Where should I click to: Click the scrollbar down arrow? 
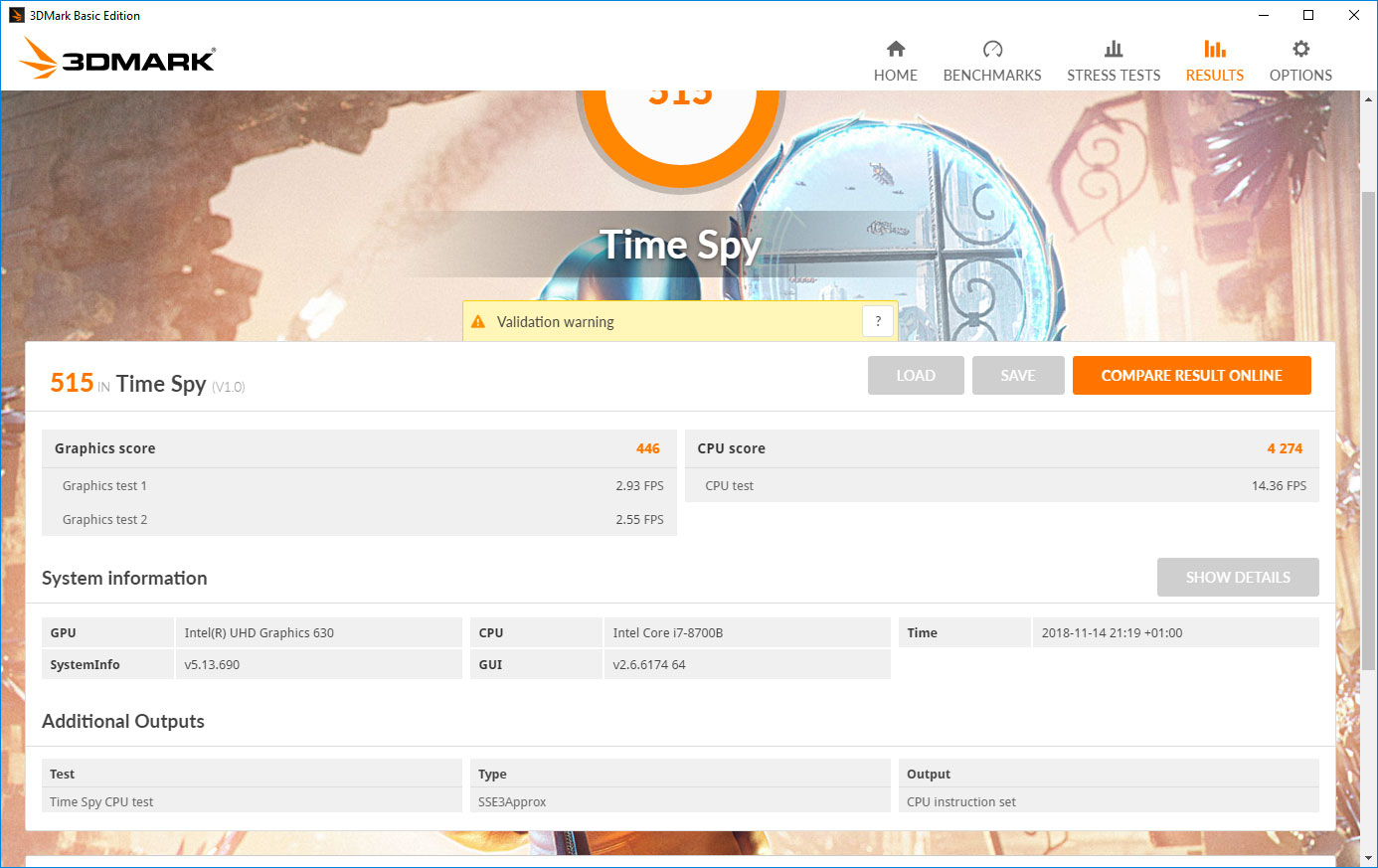point(1368,858)
